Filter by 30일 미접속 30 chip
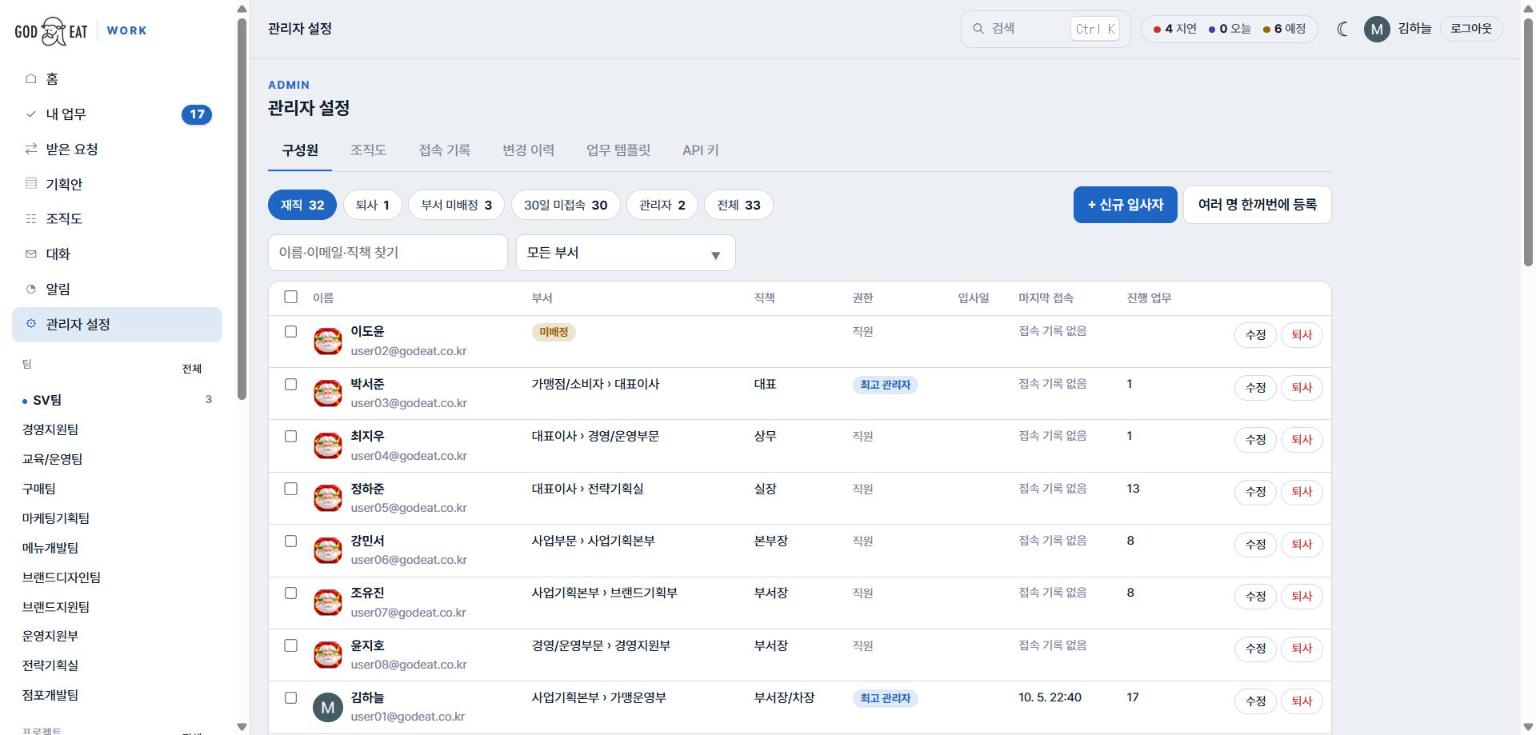This screenshot has width=1536, height=735. tap(566, 205)
